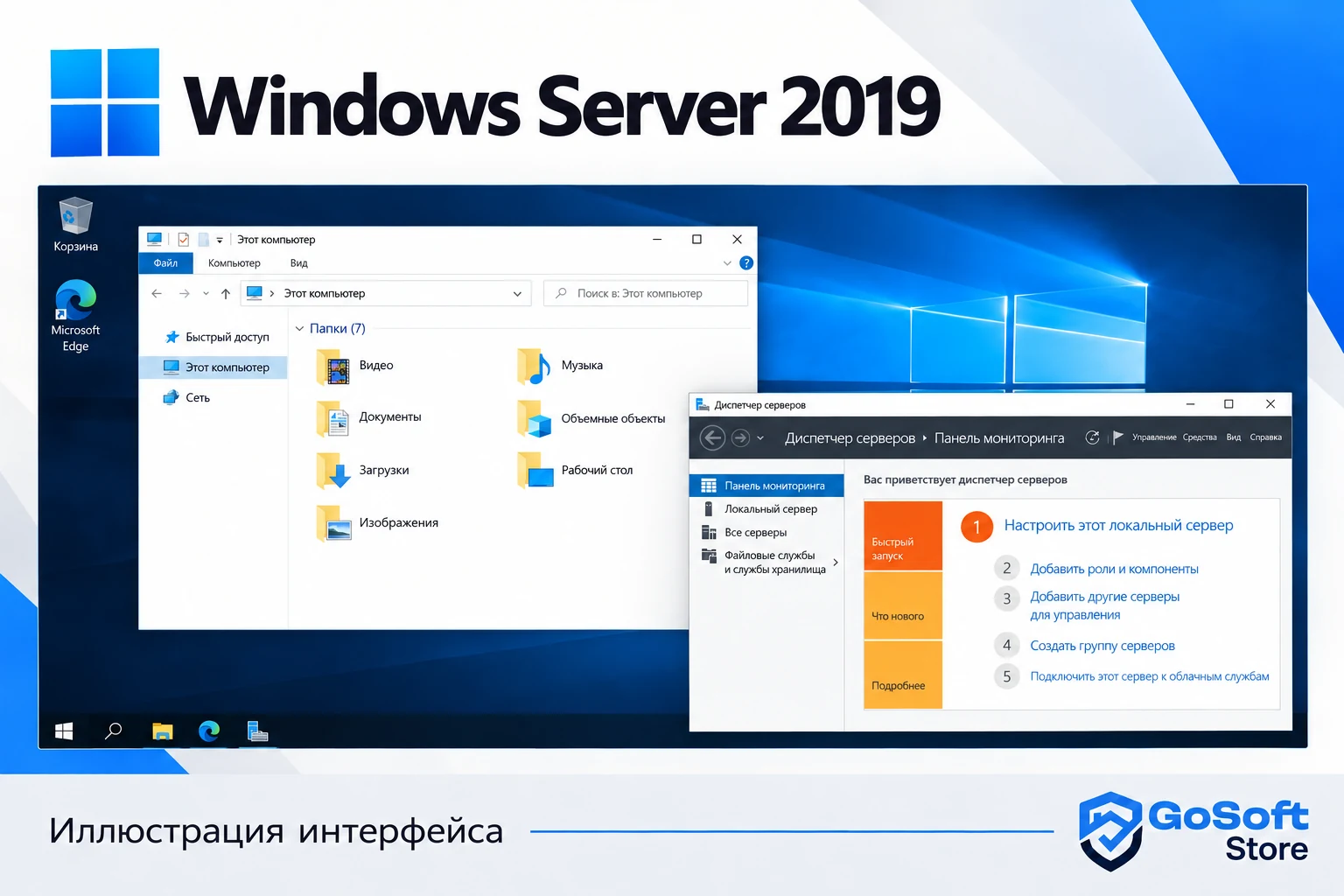Open the Управление menu in Server Manager
Screen dimensions: 1344x896
pos(1154,437)
